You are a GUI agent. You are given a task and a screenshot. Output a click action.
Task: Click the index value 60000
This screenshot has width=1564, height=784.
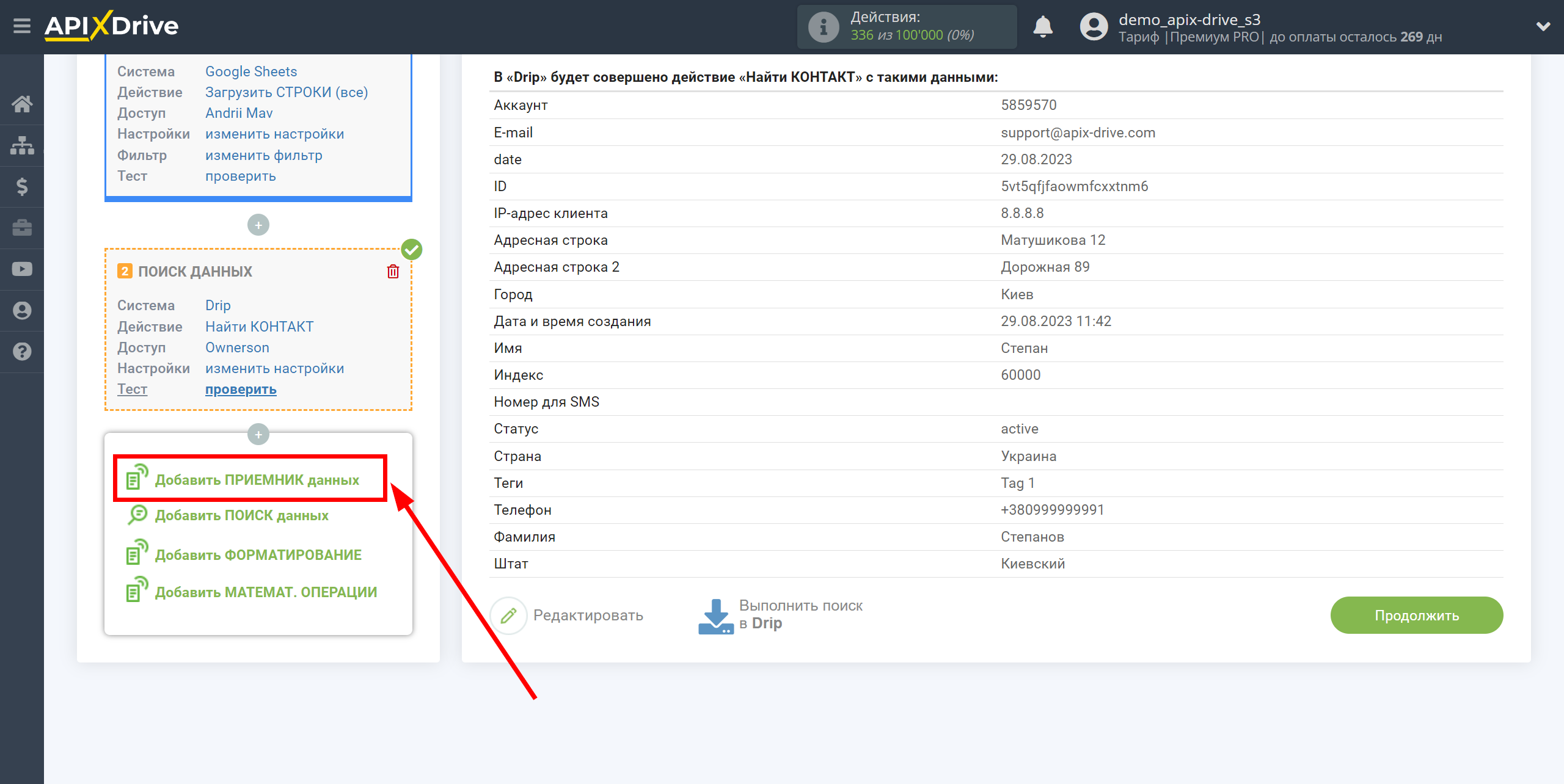coord(1020,375)
